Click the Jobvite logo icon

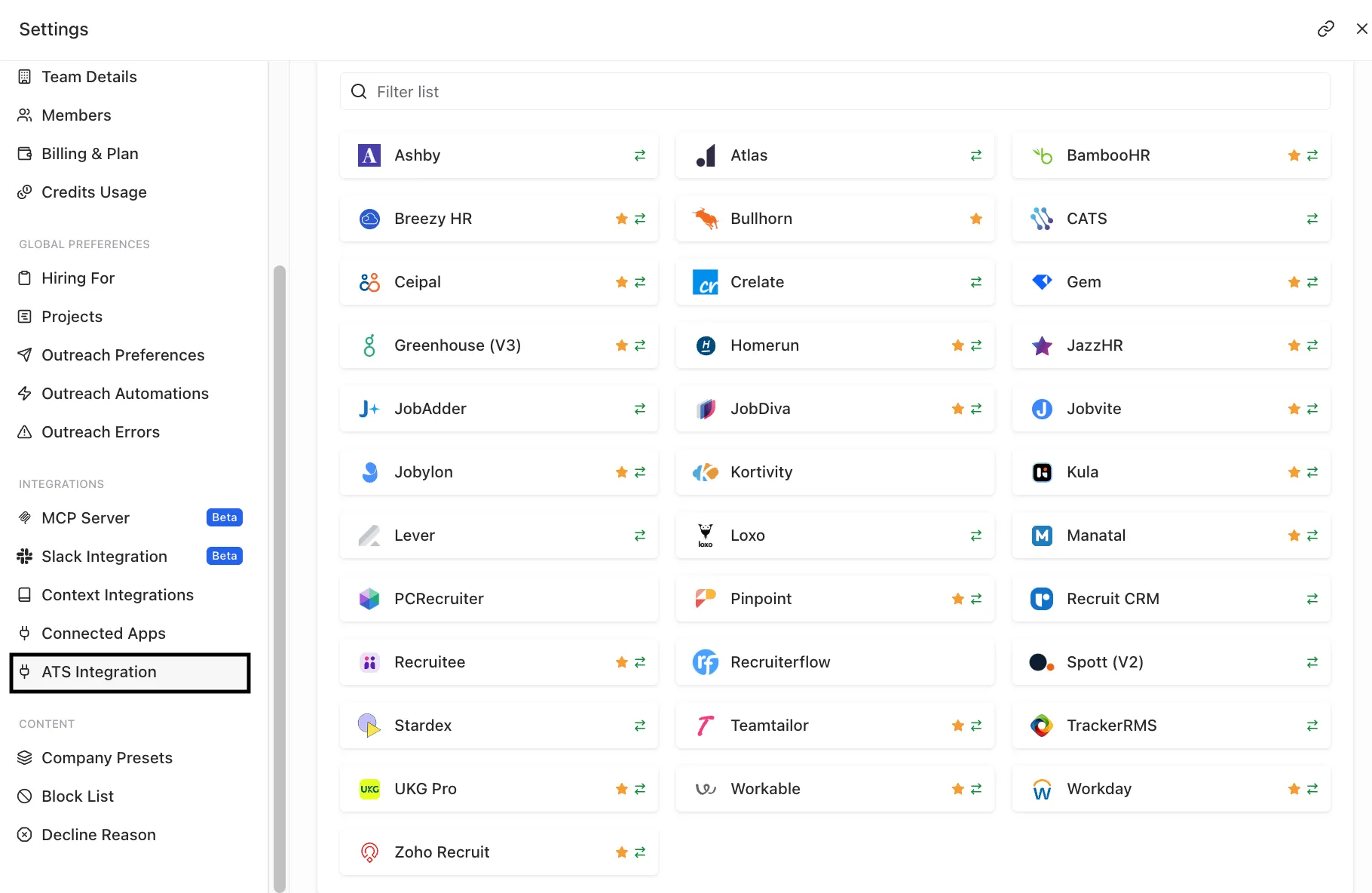coord(1042,409)
